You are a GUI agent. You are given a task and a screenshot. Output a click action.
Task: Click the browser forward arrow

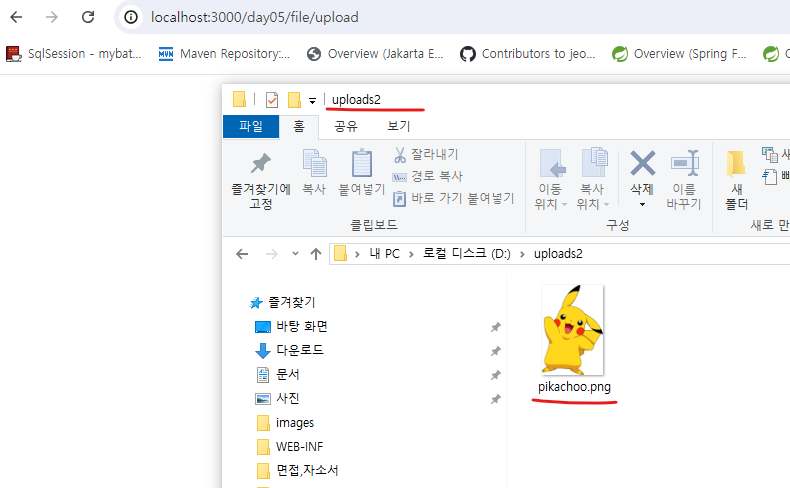coord(52,17)
